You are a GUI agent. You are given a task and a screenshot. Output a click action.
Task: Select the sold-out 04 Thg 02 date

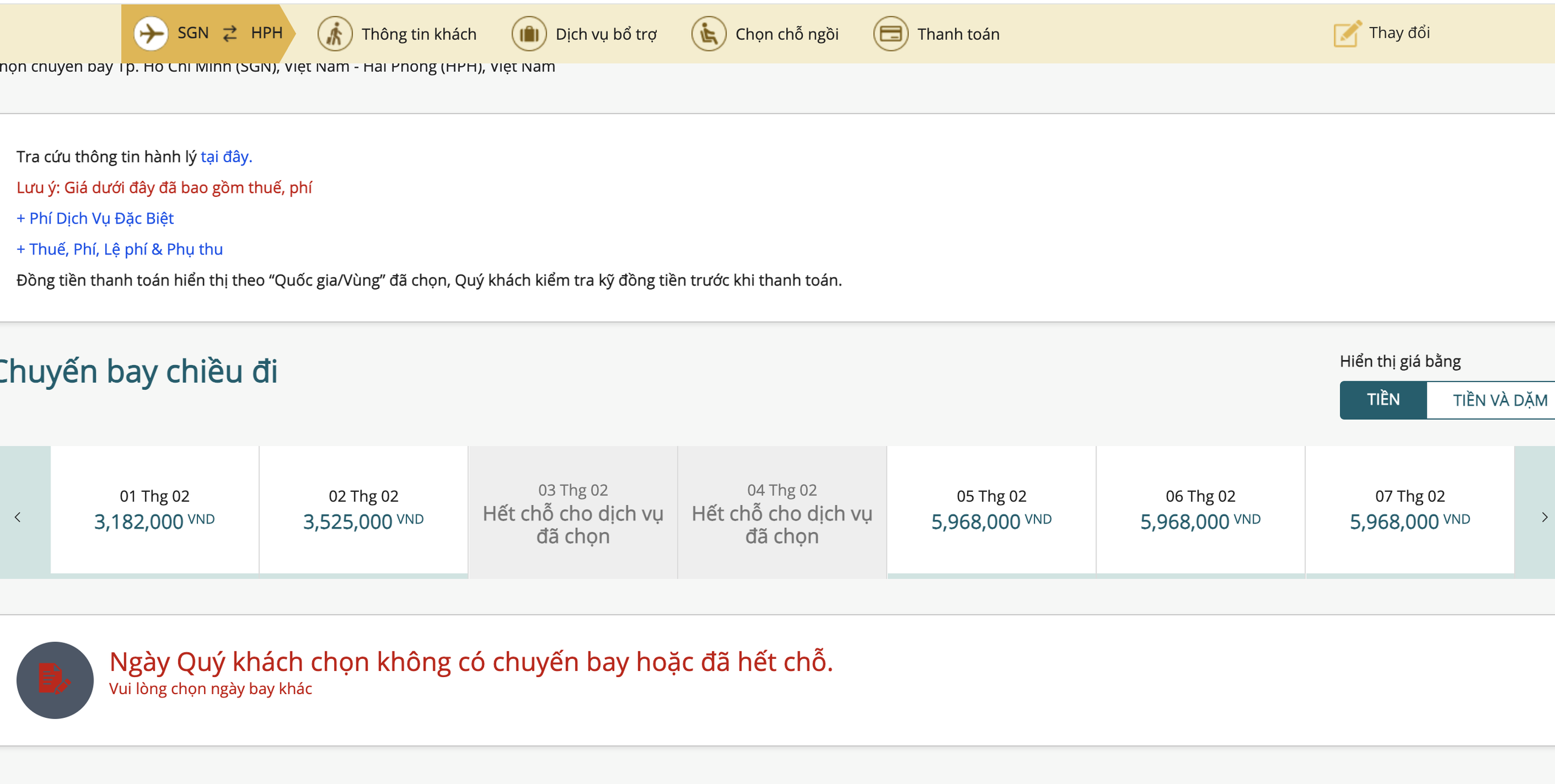(x=782, y=513)
